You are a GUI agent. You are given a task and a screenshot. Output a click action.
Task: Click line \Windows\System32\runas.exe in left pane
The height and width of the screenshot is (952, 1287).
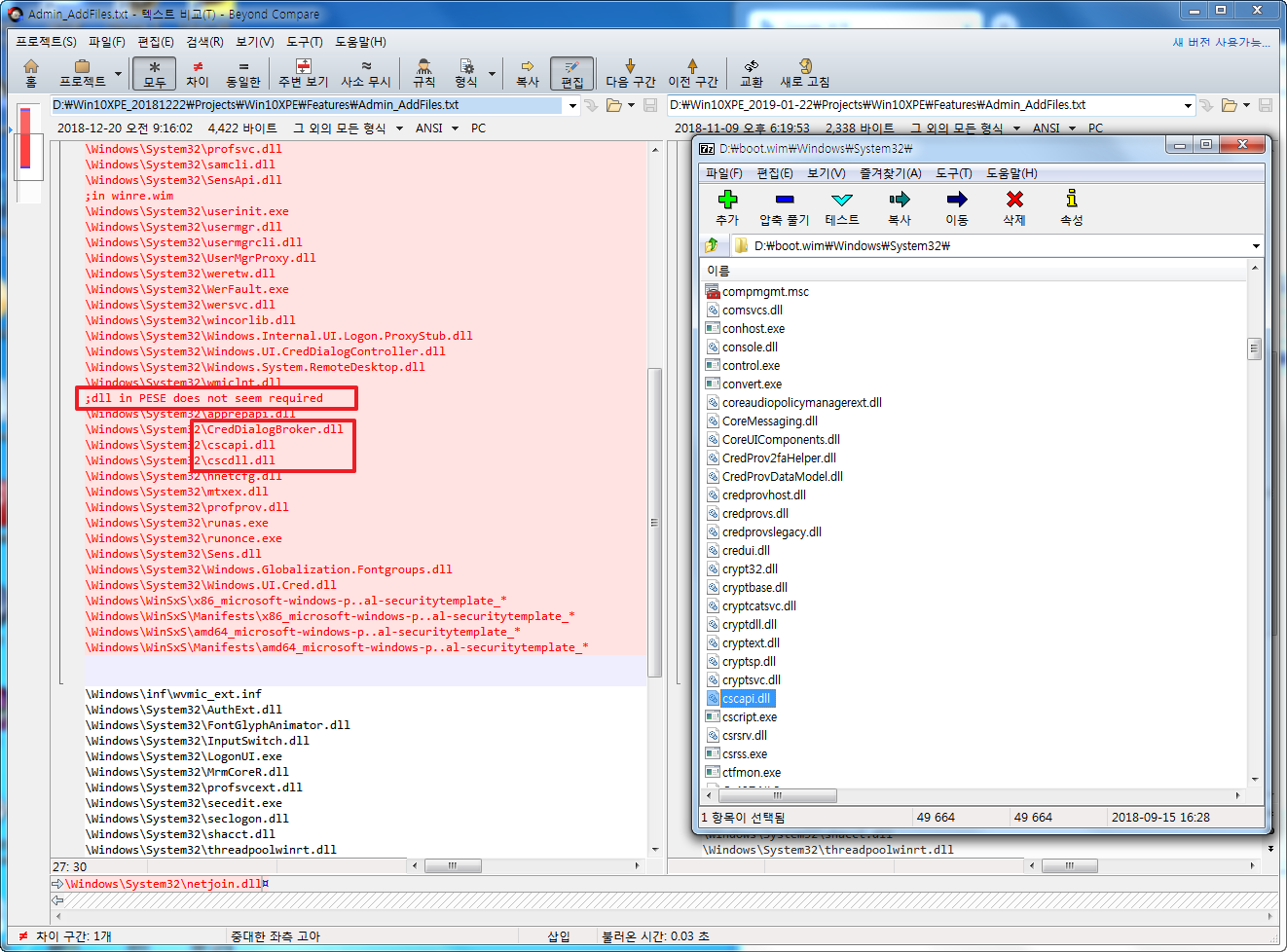(177, 523)
